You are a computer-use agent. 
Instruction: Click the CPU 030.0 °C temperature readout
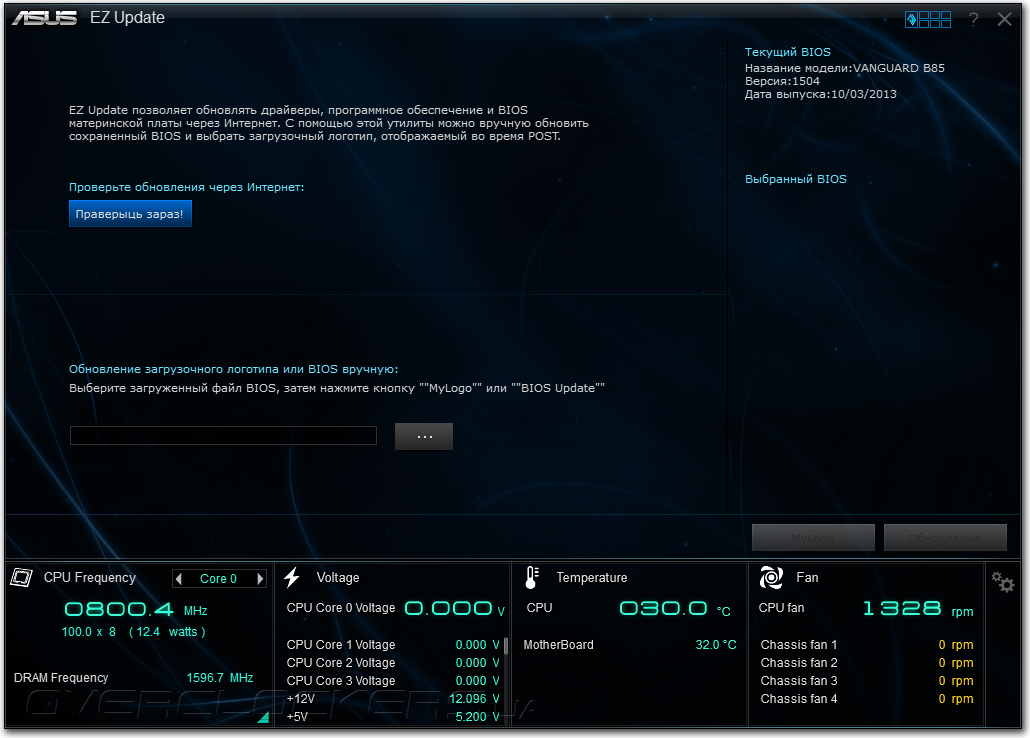point(629,608)
